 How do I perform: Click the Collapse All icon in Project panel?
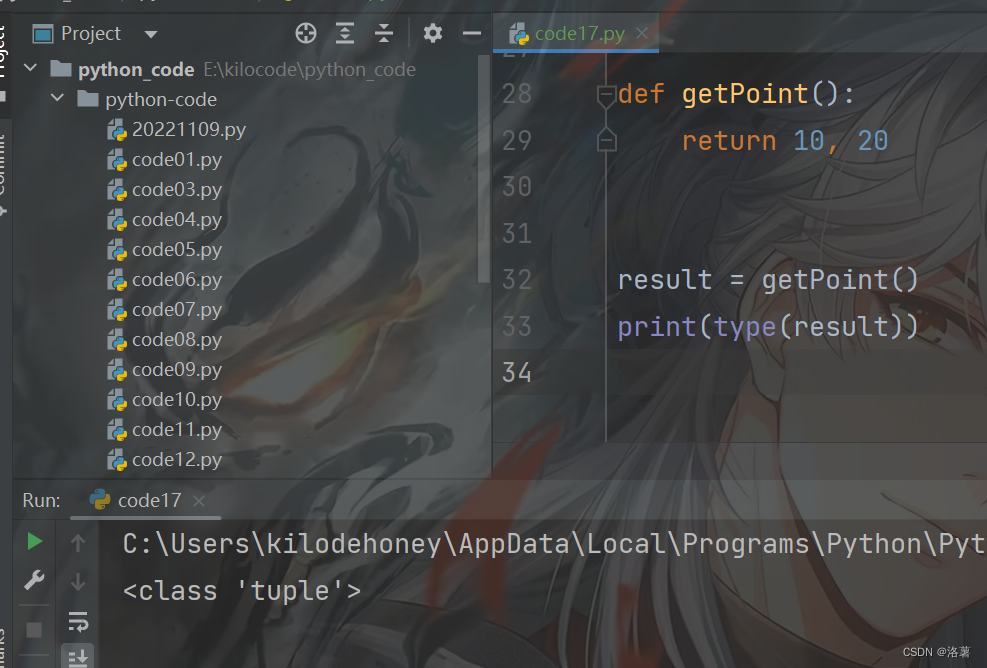click(383, 33)
